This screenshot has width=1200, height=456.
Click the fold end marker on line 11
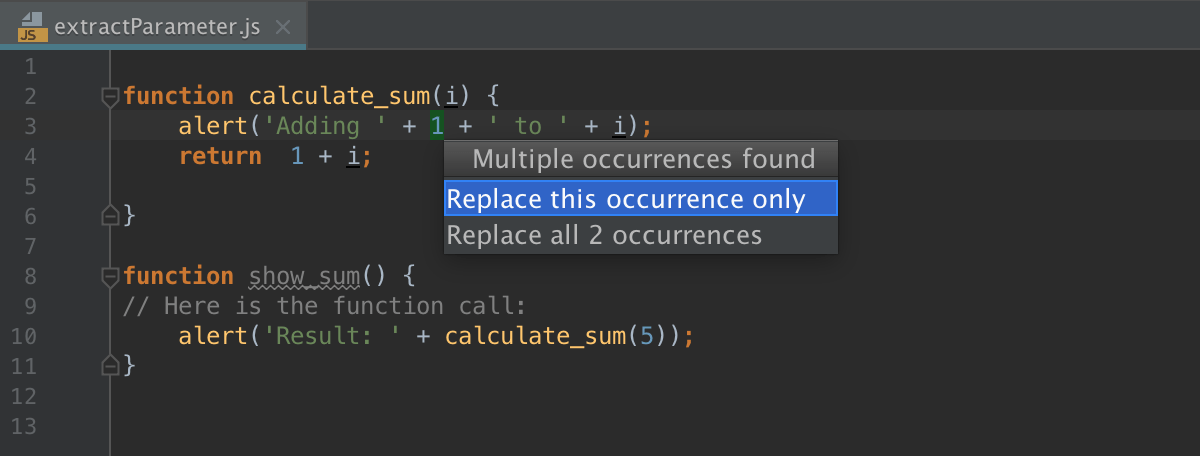coord(110,365)
